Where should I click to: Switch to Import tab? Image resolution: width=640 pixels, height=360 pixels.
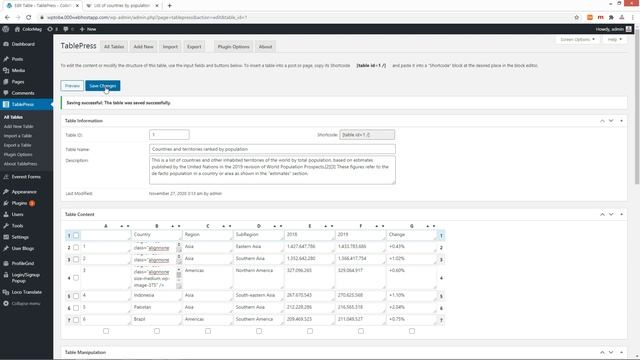pos(170,47)
